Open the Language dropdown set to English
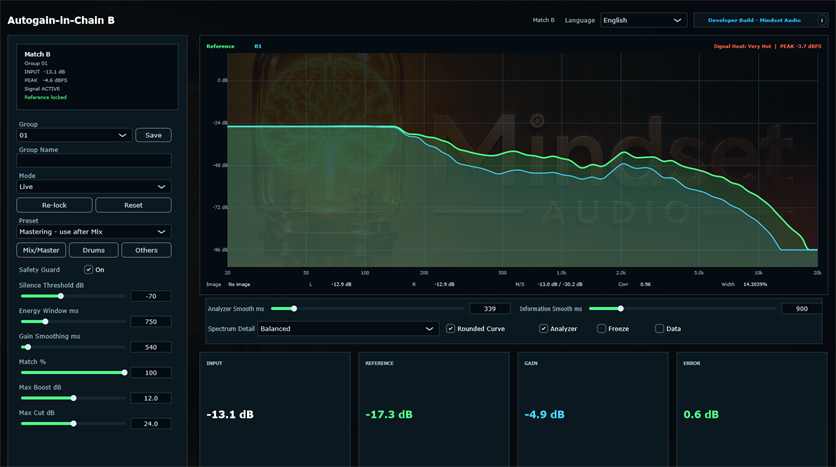This screenshot has height=467, width=836. click(643, 20)
